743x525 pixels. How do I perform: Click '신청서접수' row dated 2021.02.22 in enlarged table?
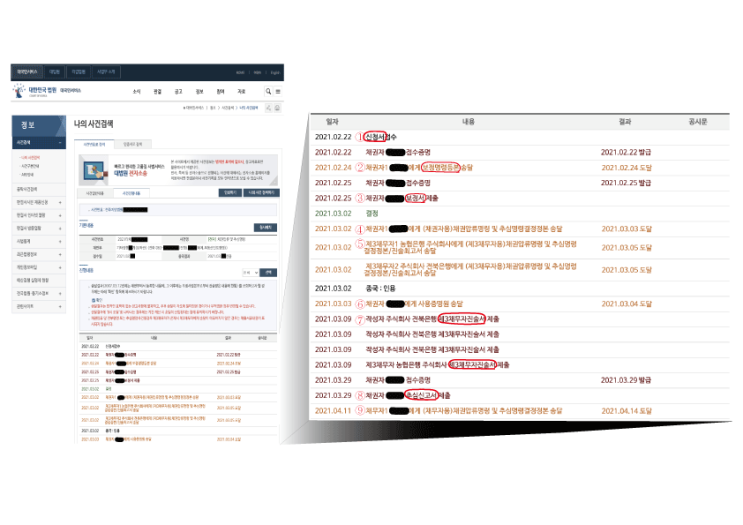pyautogui.click(x=519, y=137)
